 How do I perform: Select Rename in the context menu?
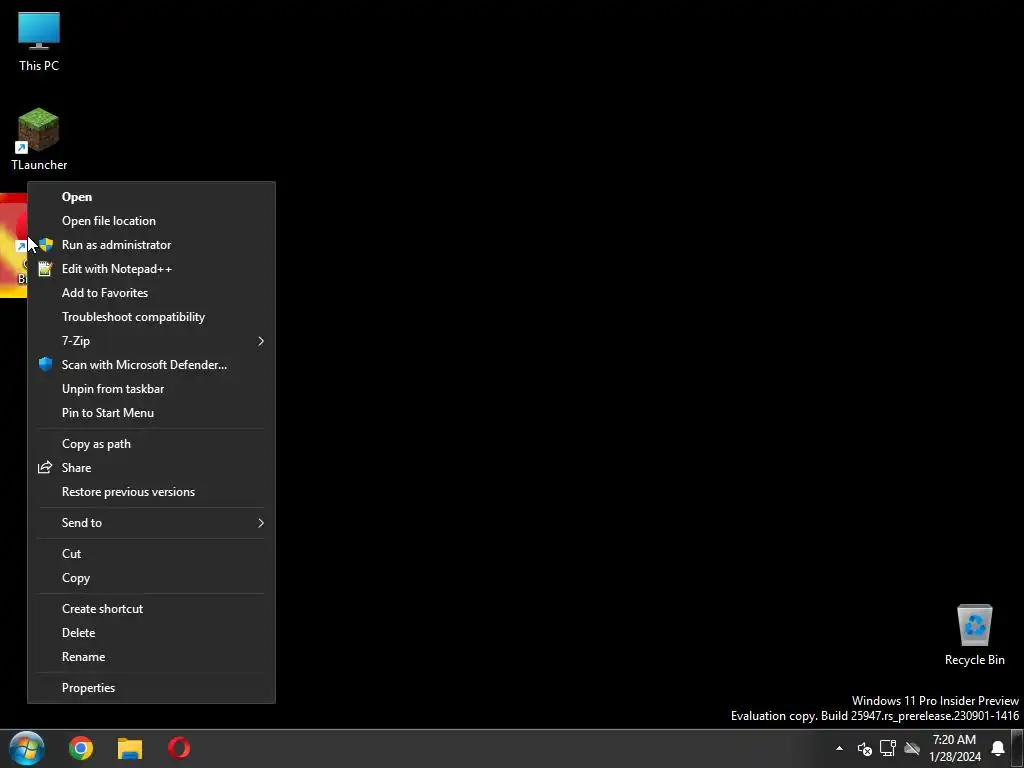[x=151, y=657]
